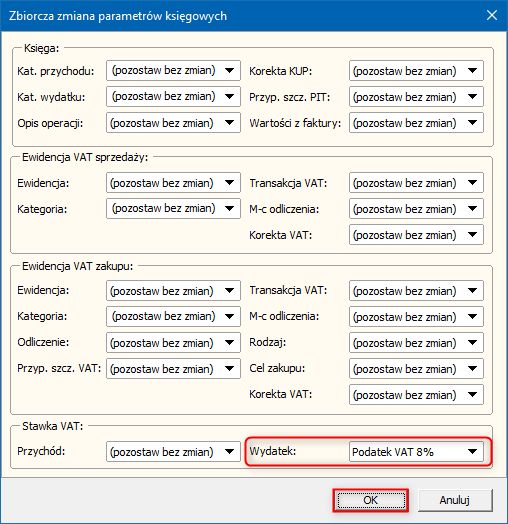Close the Zbiorcza zmiana parametrów dialog
Viewport: 508px width, 524px height.
tap(492, 15)
